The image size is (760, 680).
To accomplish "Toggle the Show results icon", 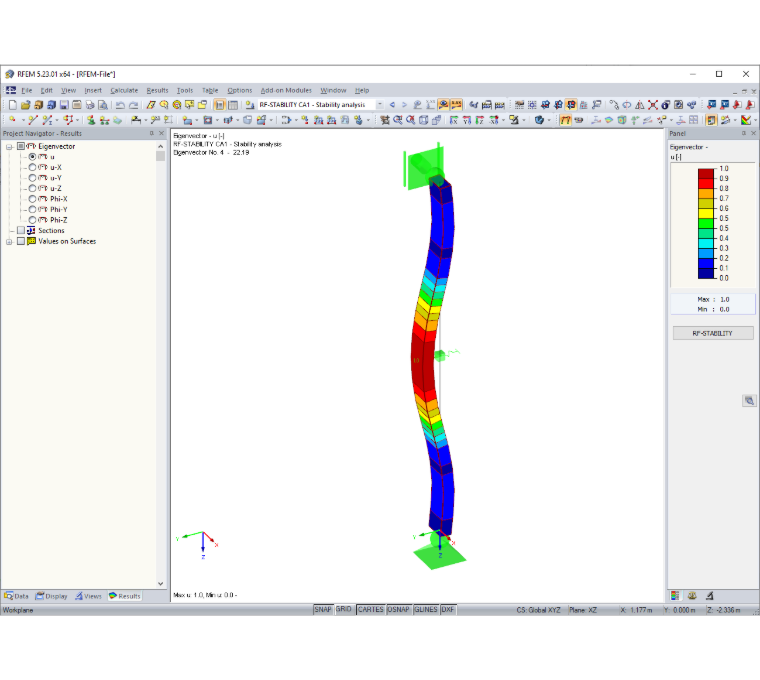I will click(x=443, y=105).
